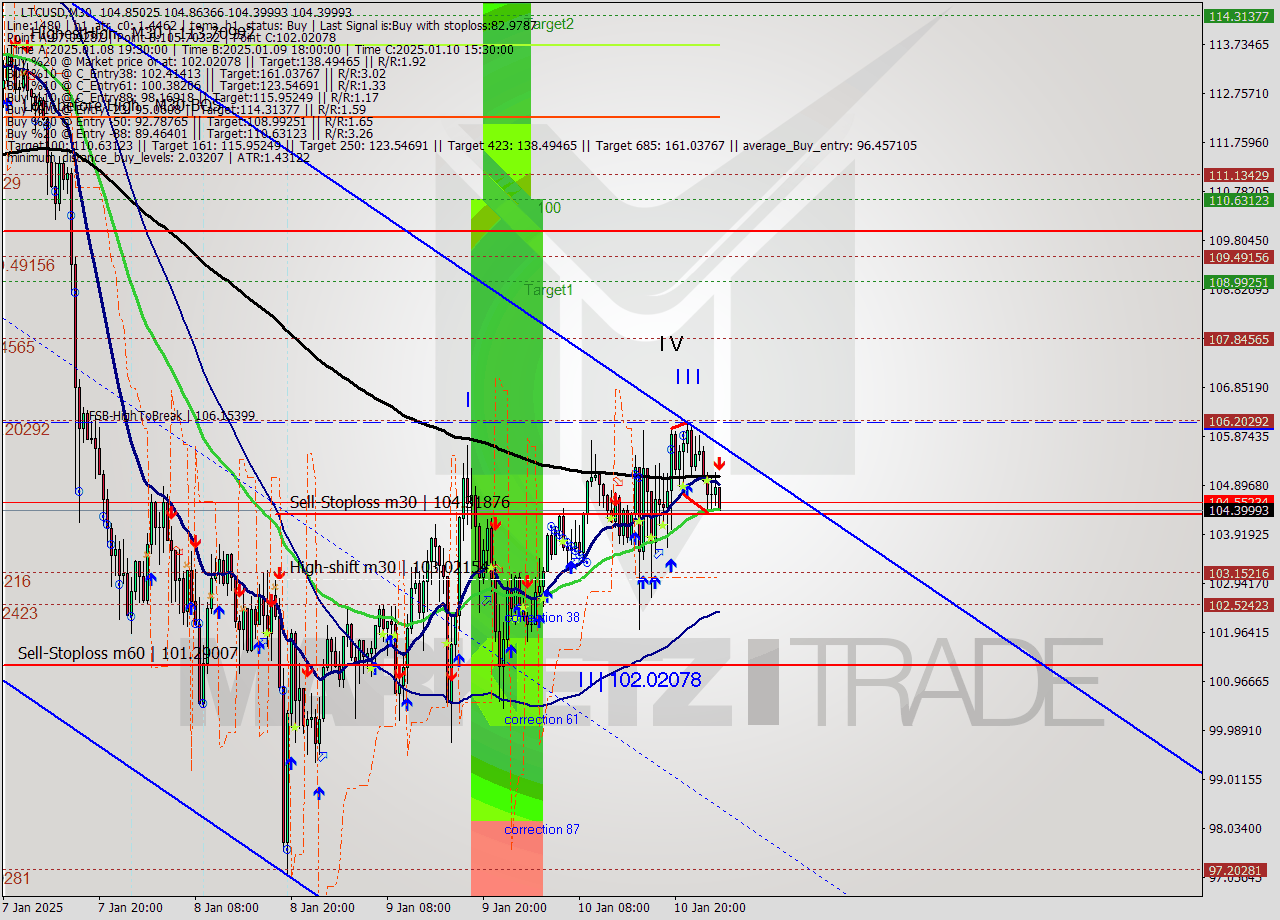Click the Time A / Time B / Time C line

pyautogui.click(x=259, y=49)
